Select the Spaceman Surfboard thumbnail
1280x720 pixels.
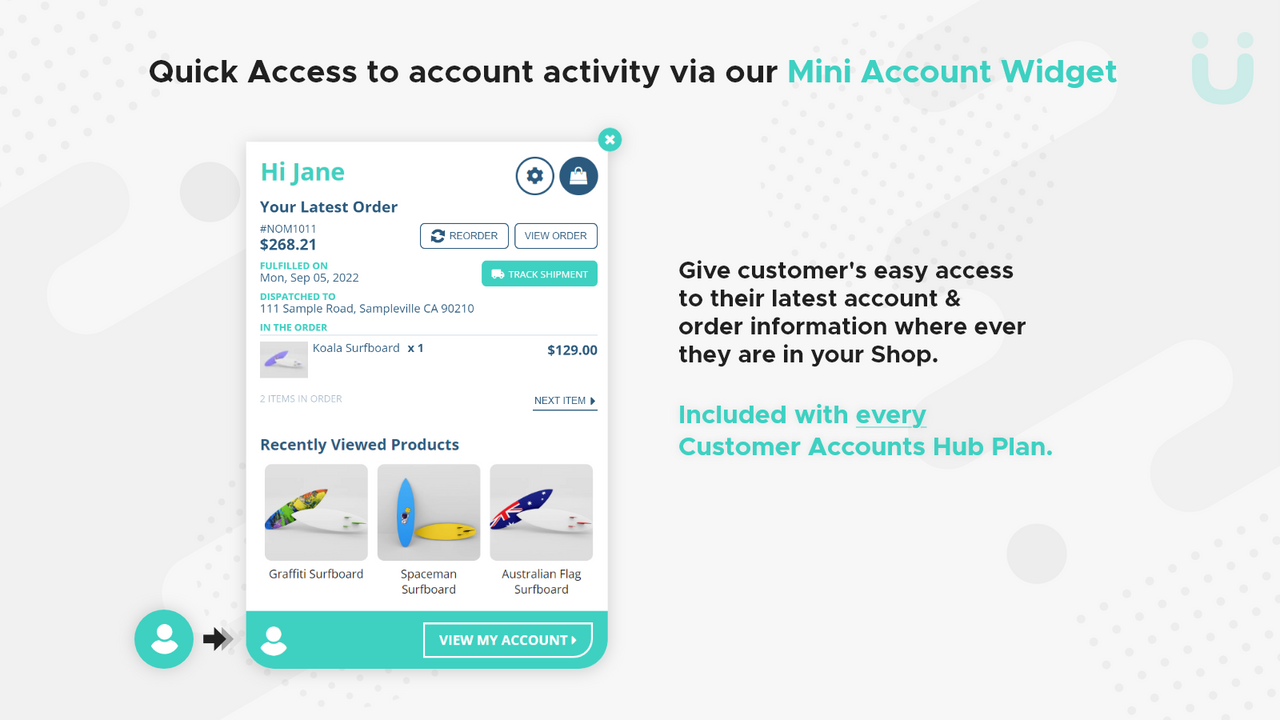point(428,511)
